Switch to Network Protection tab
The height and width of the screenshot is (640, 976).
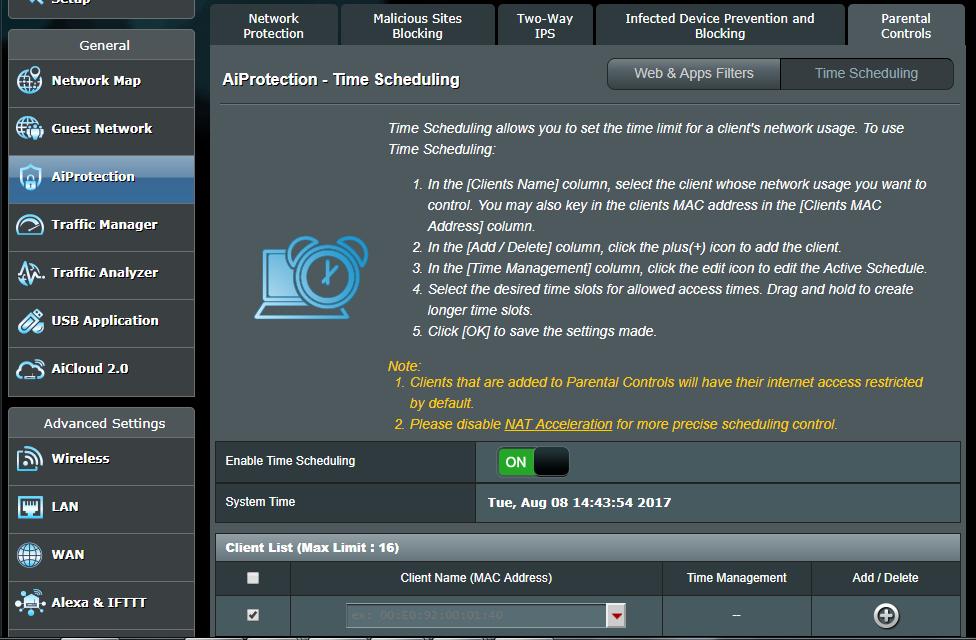(274, 26)
